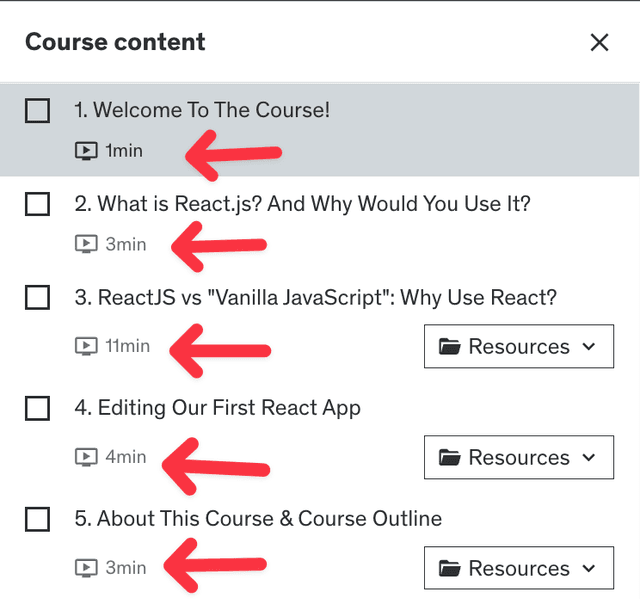Click folder icon in lecture 3 Resources
The height and width of the screenshot is (599, 640).
450,347
